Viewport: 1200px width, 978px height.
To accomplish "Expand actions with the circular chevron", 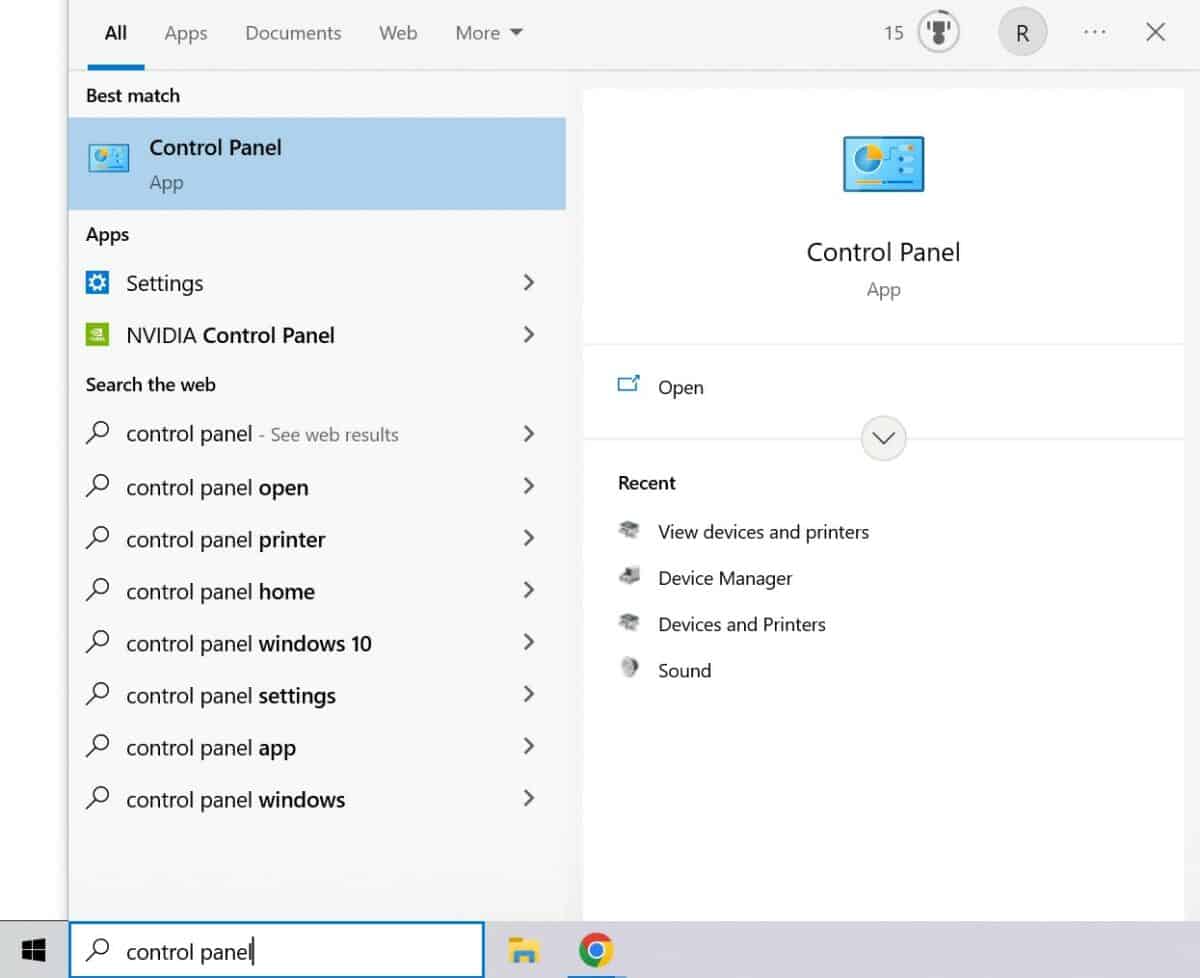I will (883, 438).
